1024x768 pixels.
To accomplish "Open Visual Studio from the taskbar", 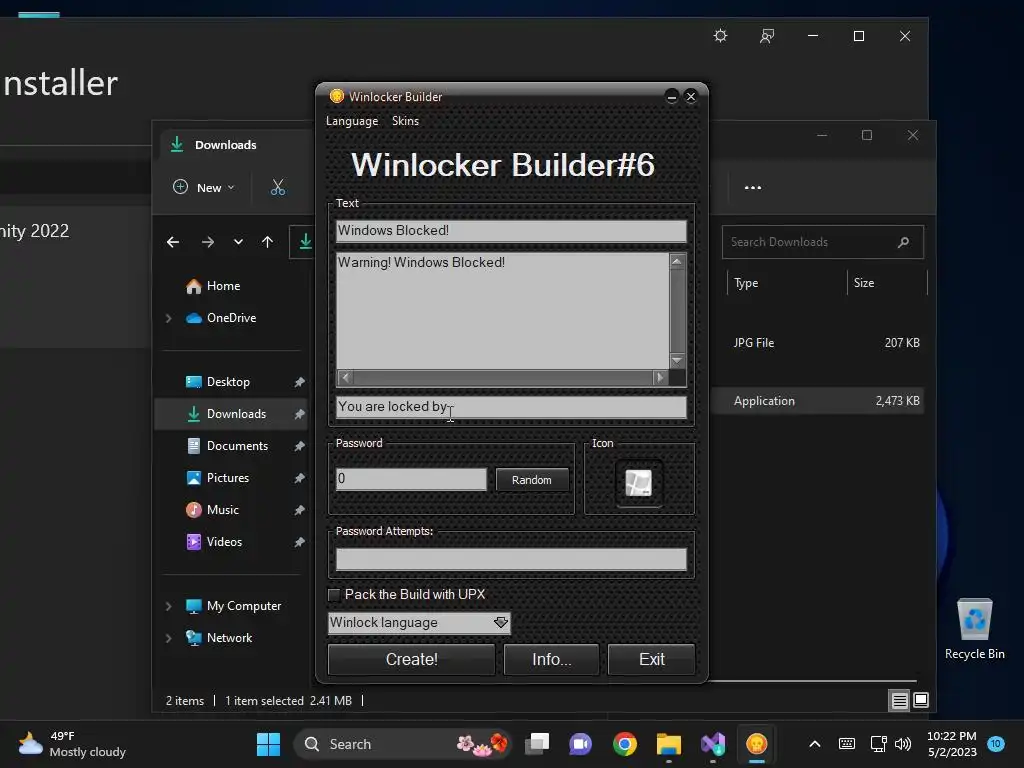I will click(712, 744).
